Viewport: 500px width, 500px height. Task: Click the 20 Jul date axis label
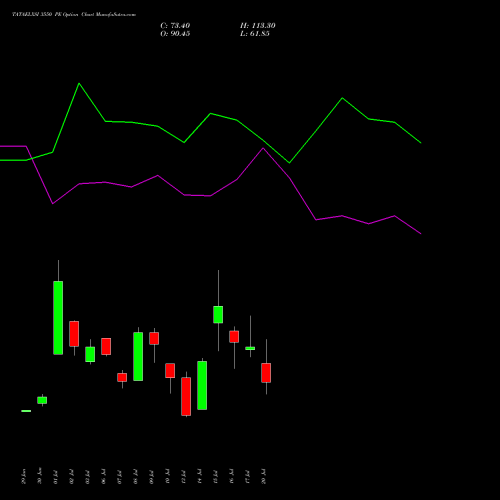point(264,477)
